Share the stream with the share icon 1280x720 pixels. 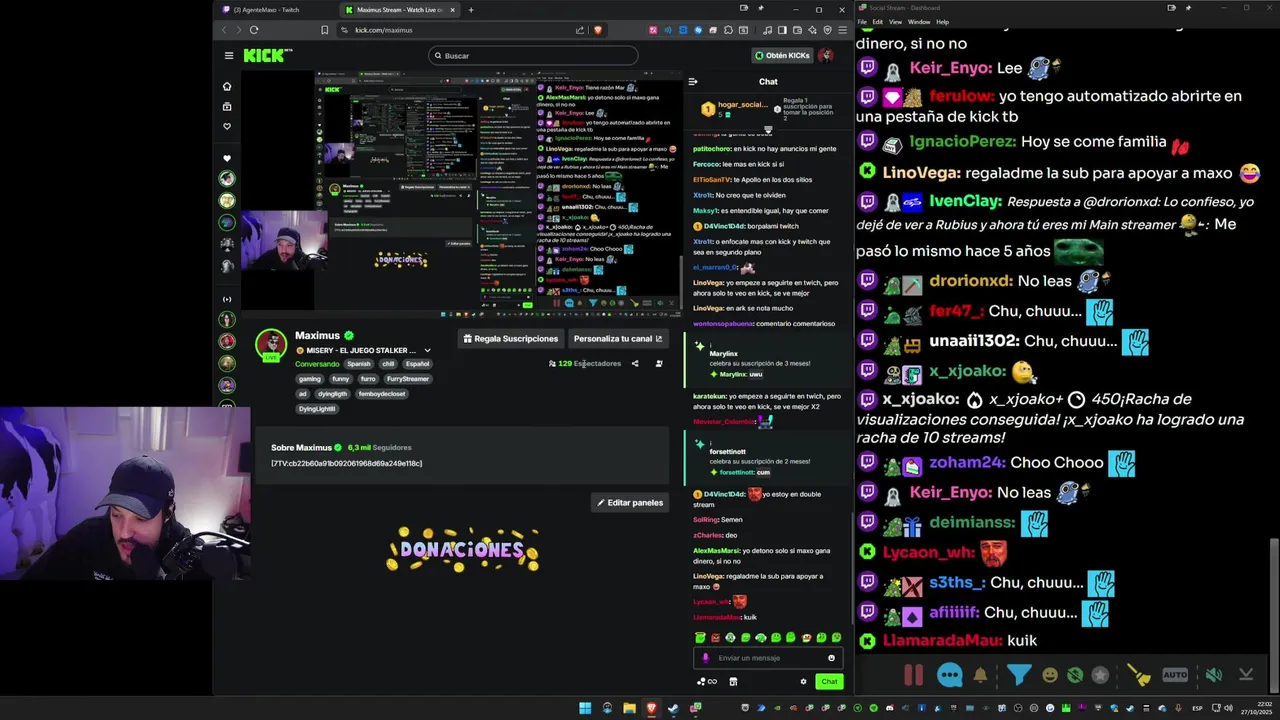coord(635,364)
